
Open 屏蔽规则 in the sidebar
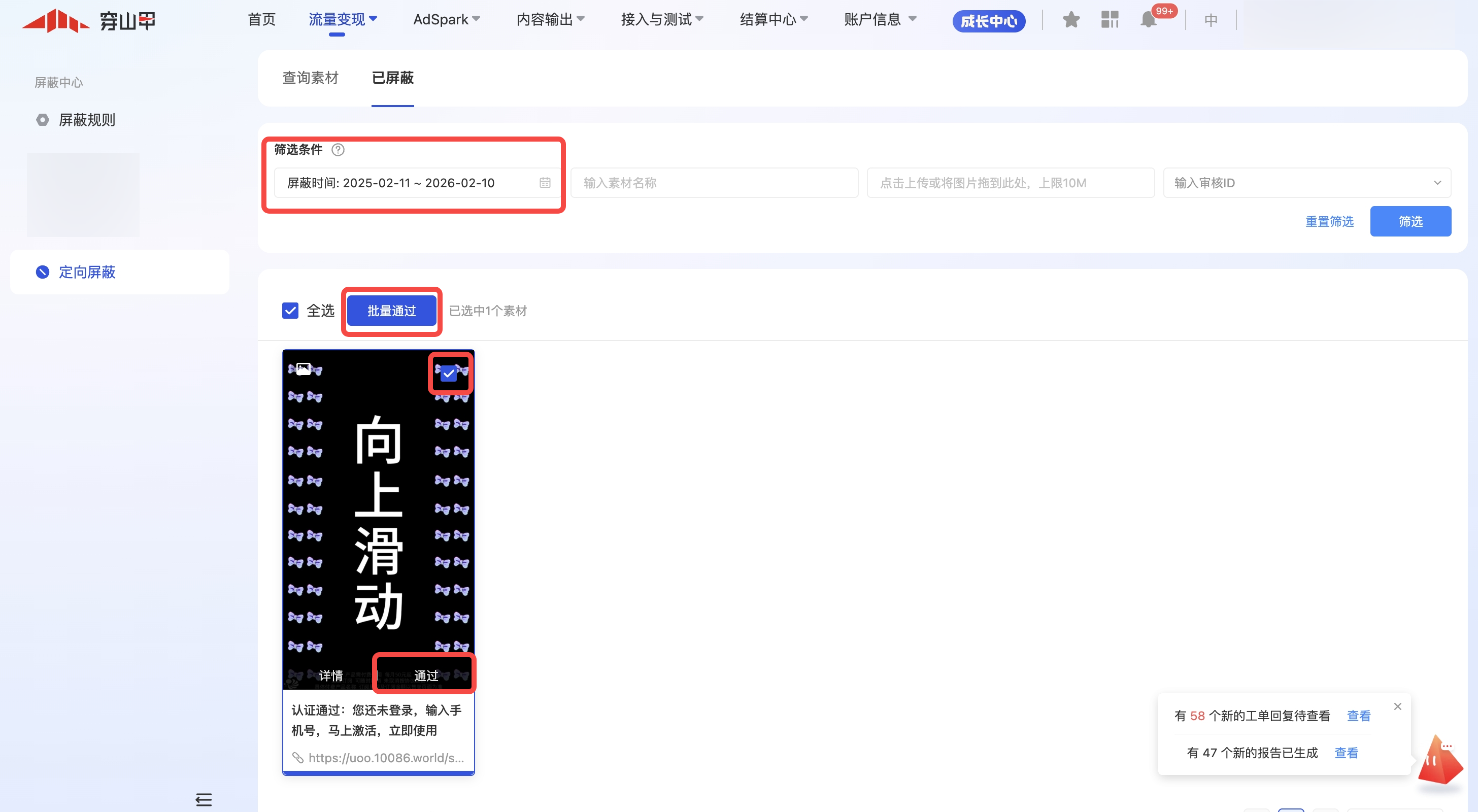point(87,120)
